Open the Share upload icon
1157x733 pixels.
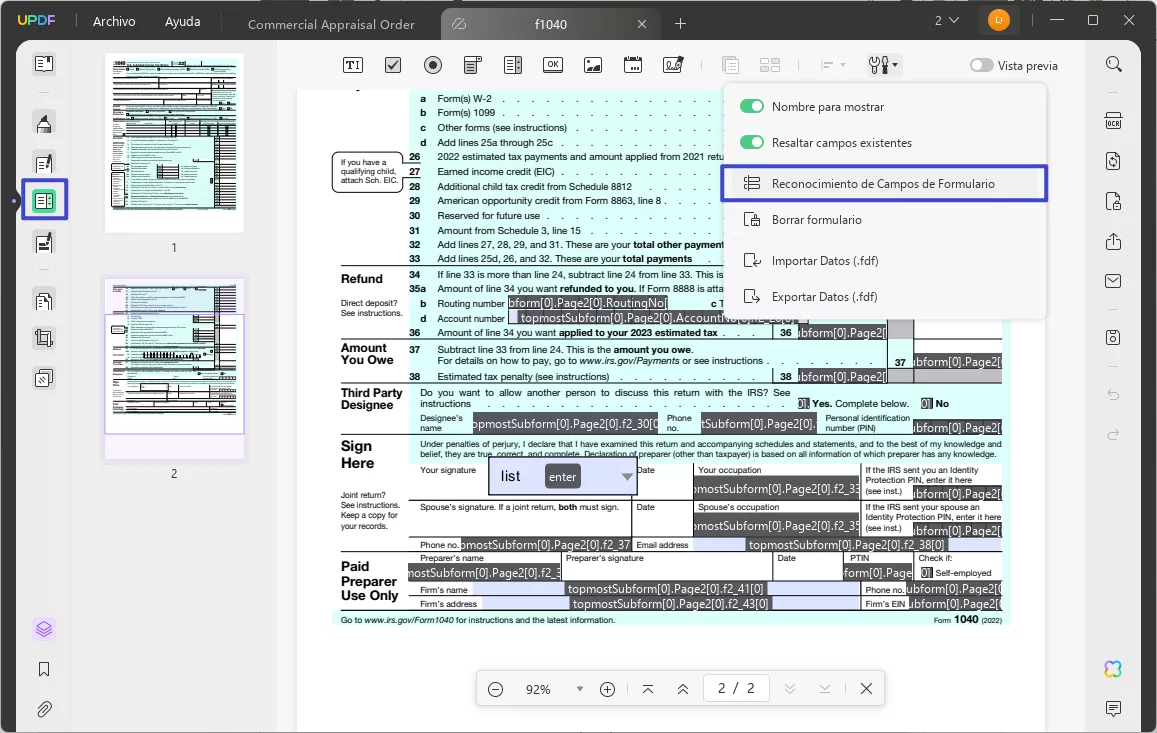pos(1113,241)
